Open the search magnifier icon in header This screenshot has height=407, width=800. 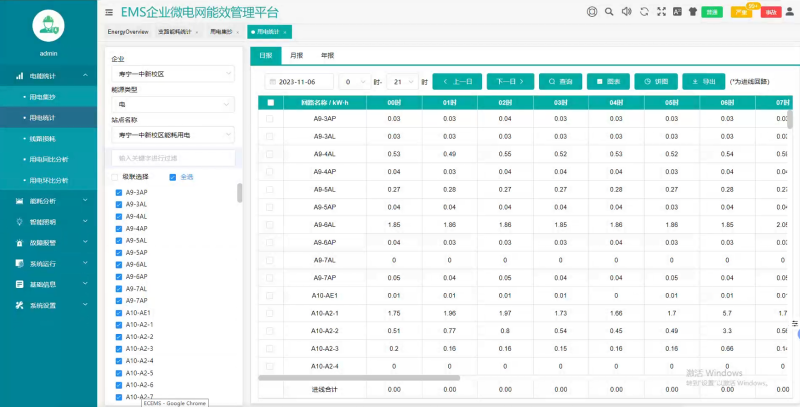tap(609, 12)
